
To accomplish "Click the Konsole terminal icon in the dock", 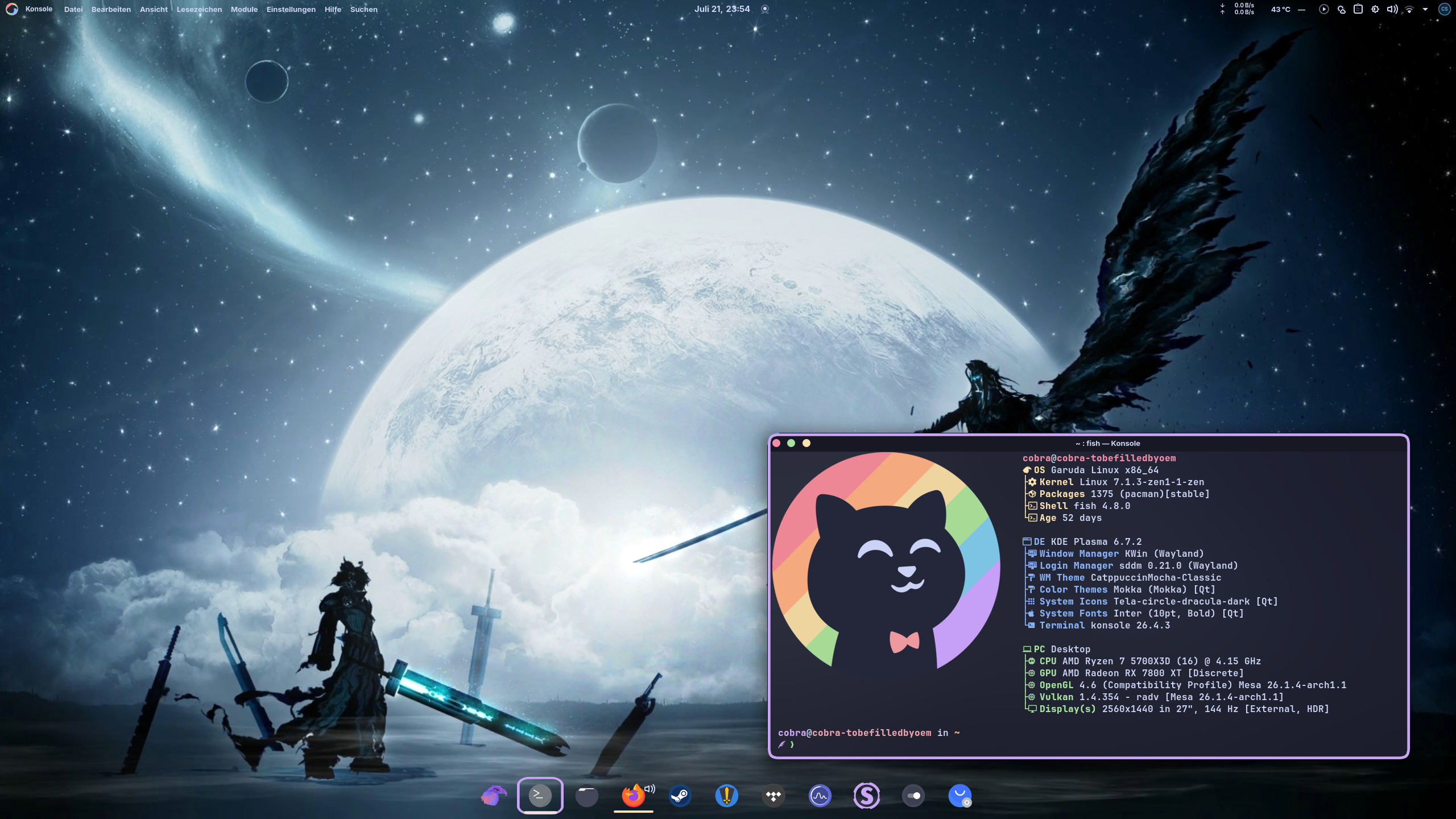I will pyautogui.click(x=540, y=795).
